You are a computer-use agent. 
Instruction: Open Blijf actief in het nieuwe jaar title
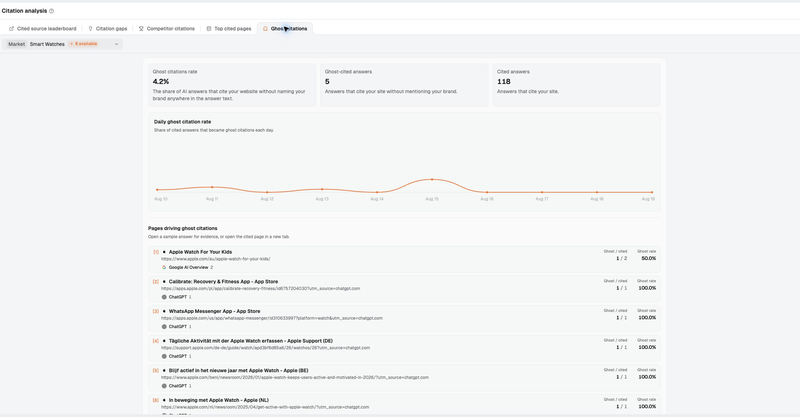point(238,370)
